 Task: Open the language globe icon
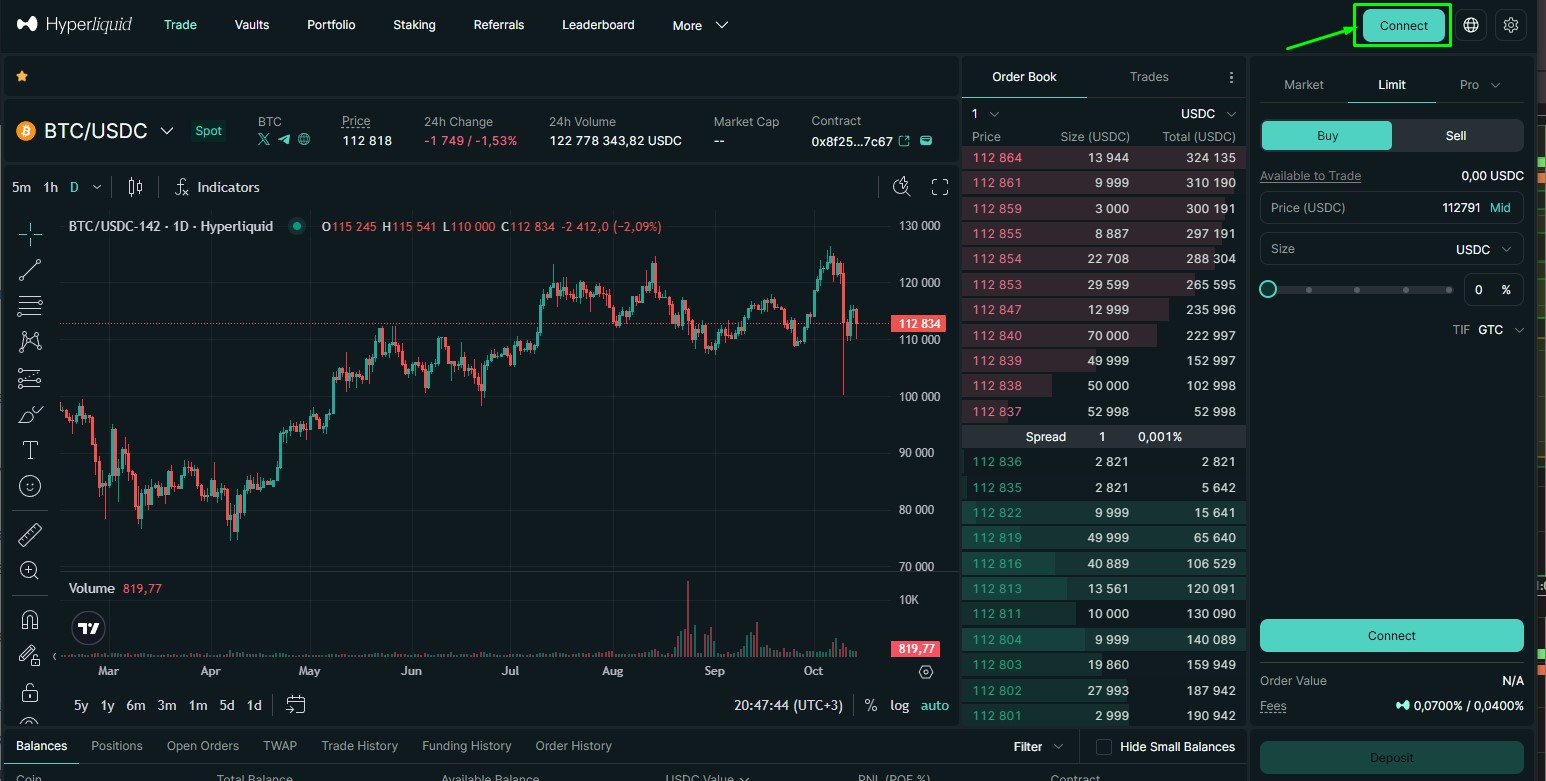(x=1470, y=25)
